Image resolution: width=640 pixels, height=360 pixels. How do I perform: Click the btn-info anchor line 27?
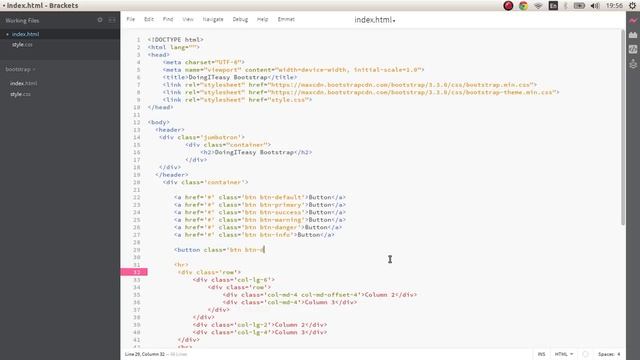tap(254, 235)
